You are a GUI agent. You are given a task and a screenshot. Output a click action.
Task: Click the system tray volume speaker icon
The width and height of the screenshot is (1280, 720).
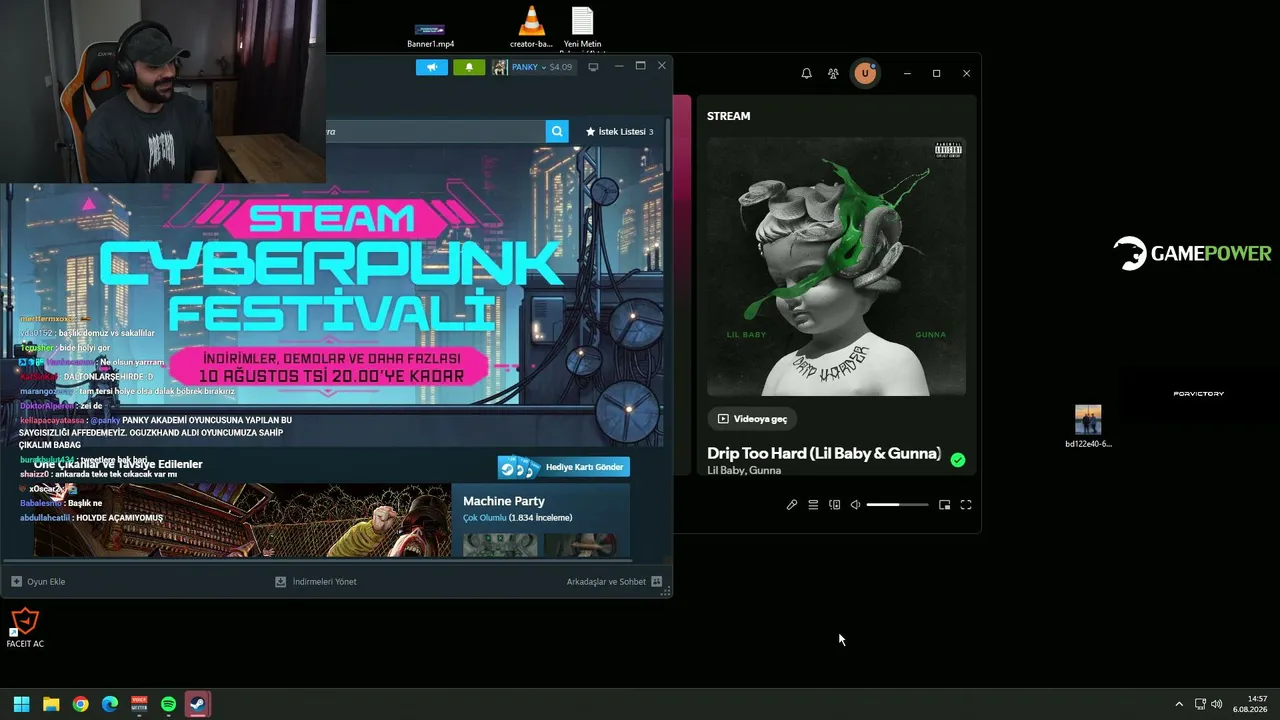click(x=1217, y=704)
